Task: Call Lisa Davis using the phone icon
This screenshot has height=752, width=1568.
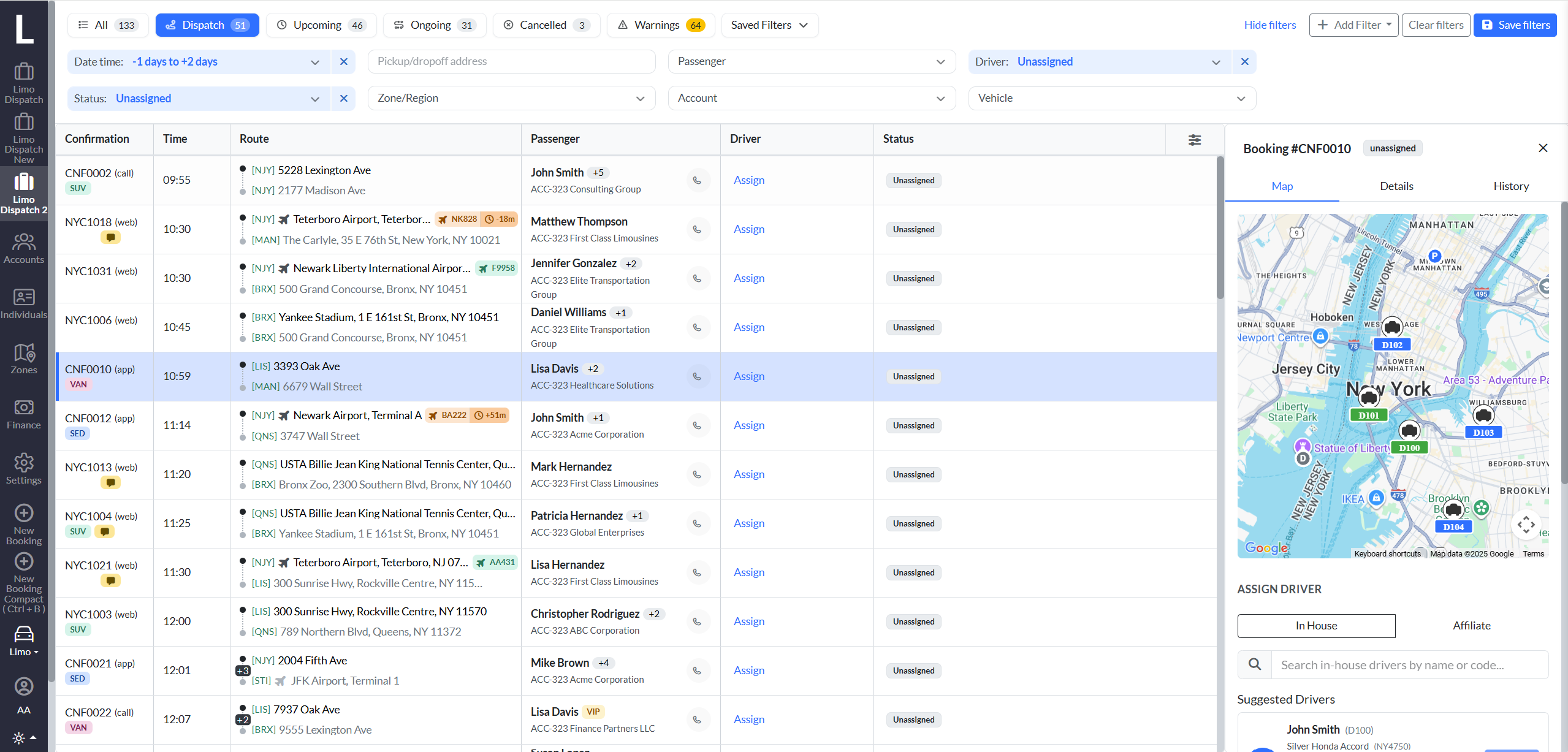Action: [697, 376]
